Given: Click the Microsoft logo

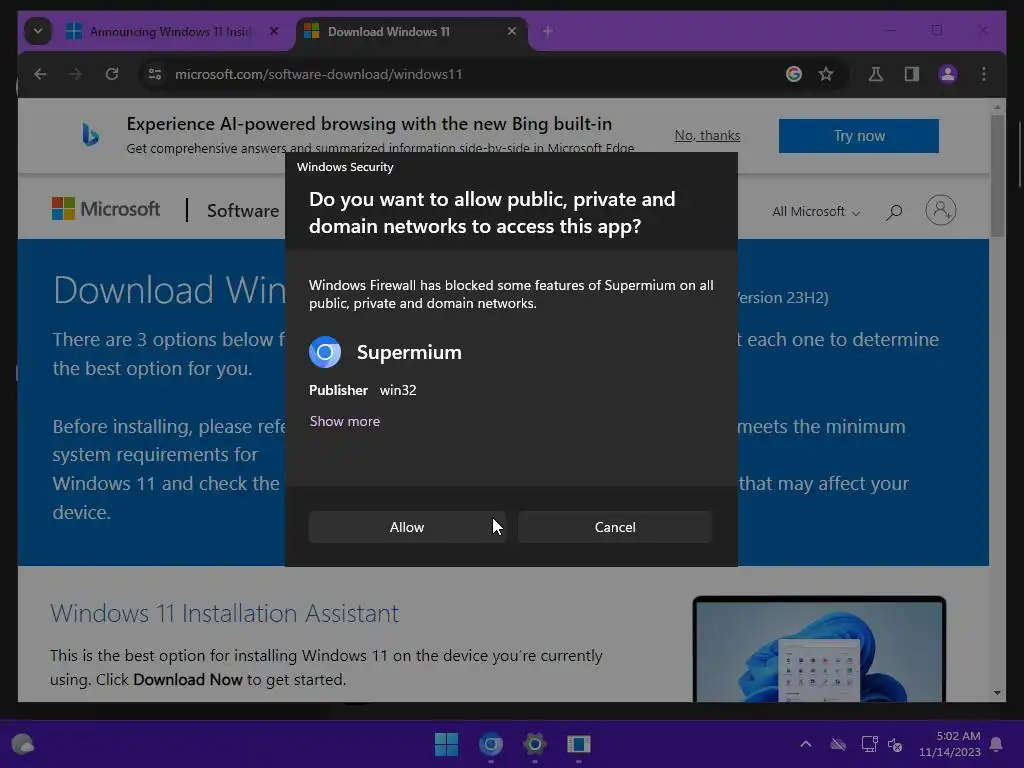Looking at the screenshot, I should point(106,209).
